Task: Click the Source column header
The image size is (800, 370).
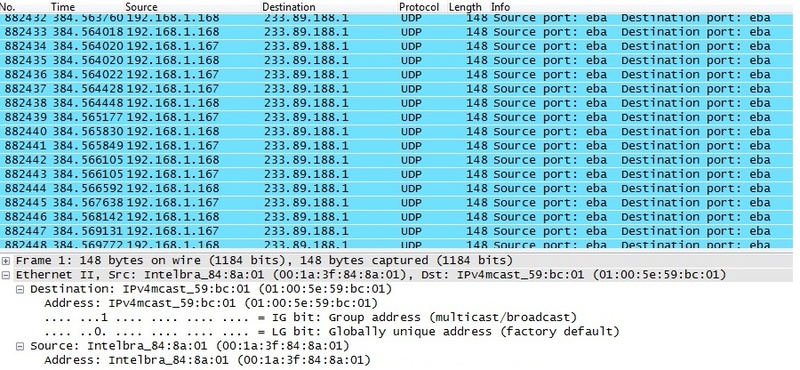Action: [141, 7]
